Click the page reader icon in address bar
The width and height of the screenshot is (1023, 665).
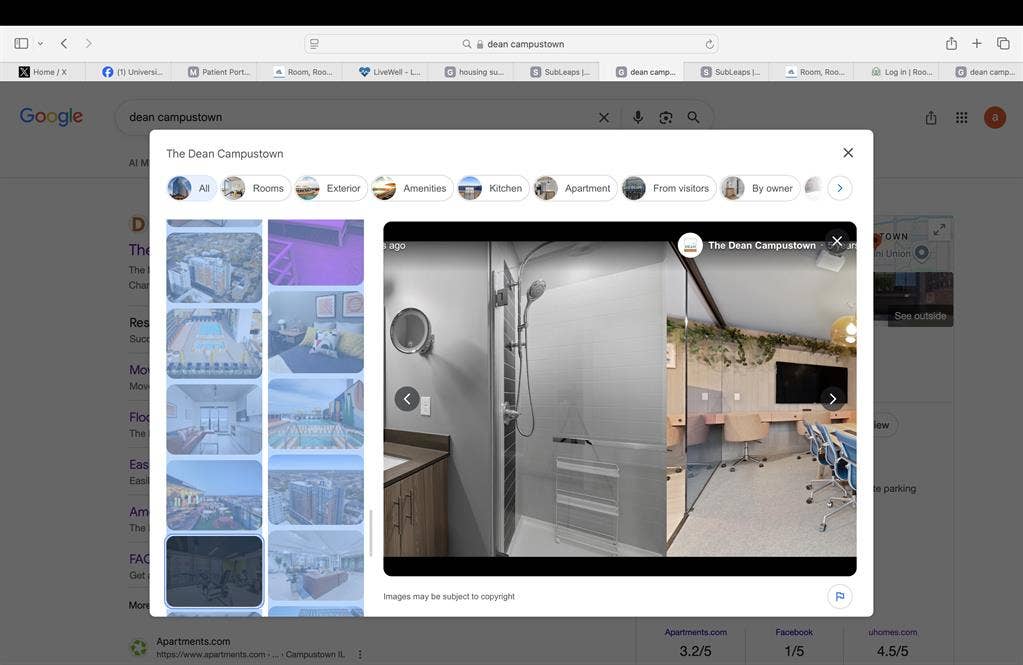click(314, 44)
